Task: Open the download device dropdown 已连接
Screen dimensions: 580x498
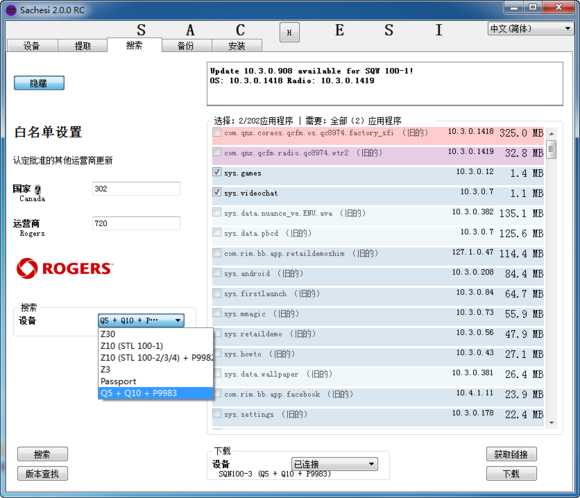Action: tap(335, 464)
